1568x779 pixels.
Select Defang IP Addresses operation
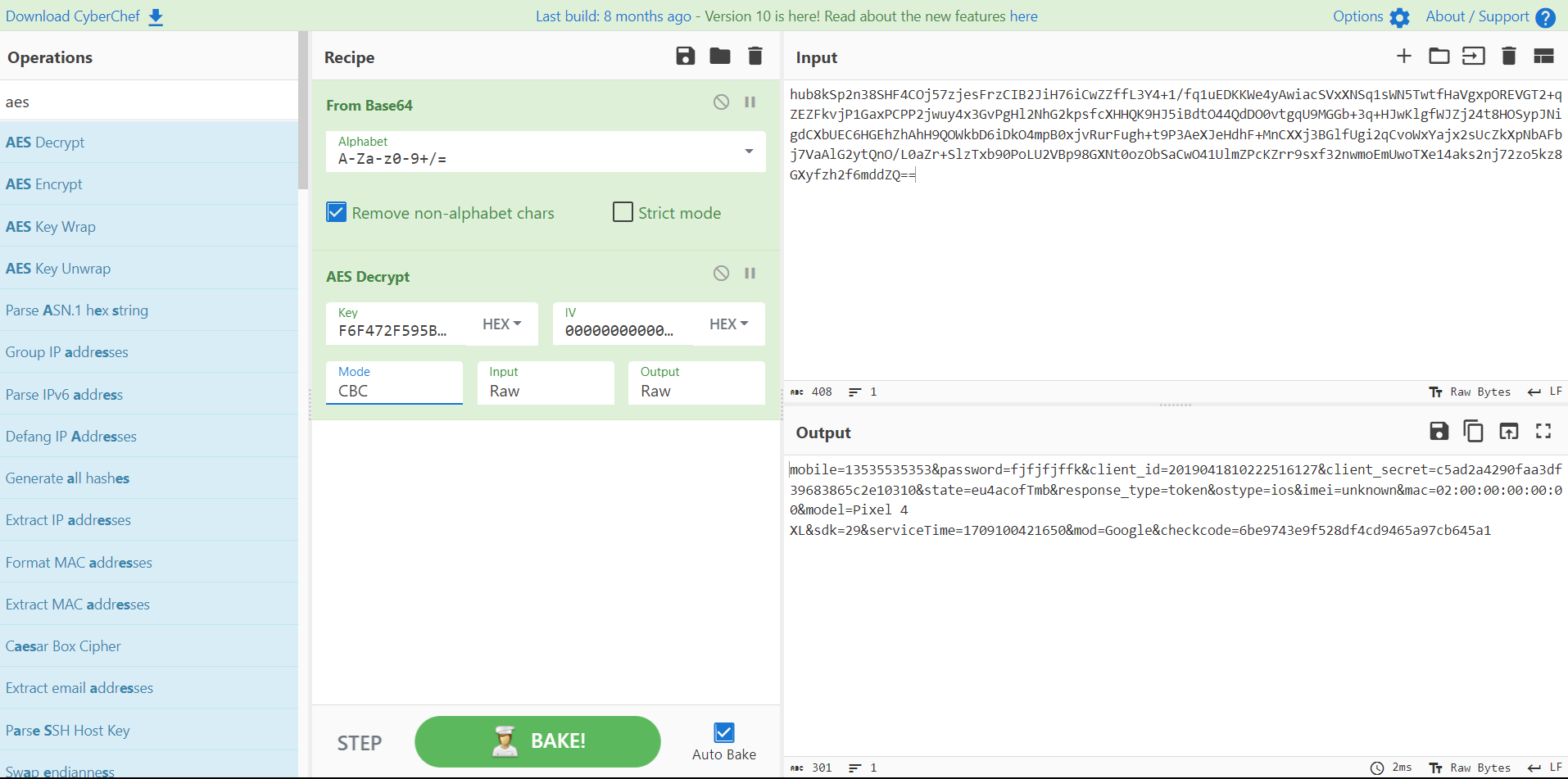point(149,437)
